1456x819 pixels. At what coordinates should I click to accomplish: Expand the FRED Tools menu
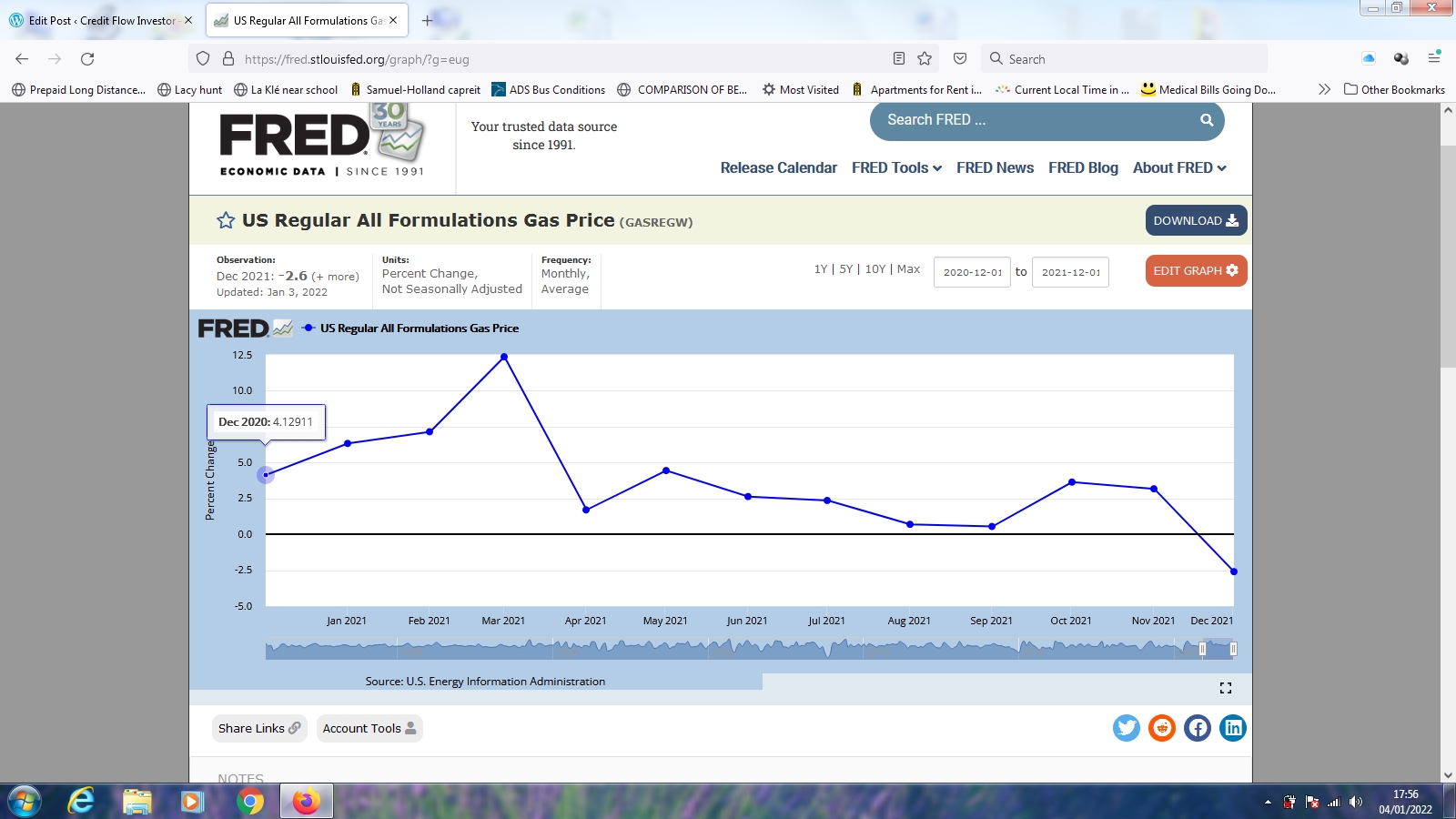(896, 168)
